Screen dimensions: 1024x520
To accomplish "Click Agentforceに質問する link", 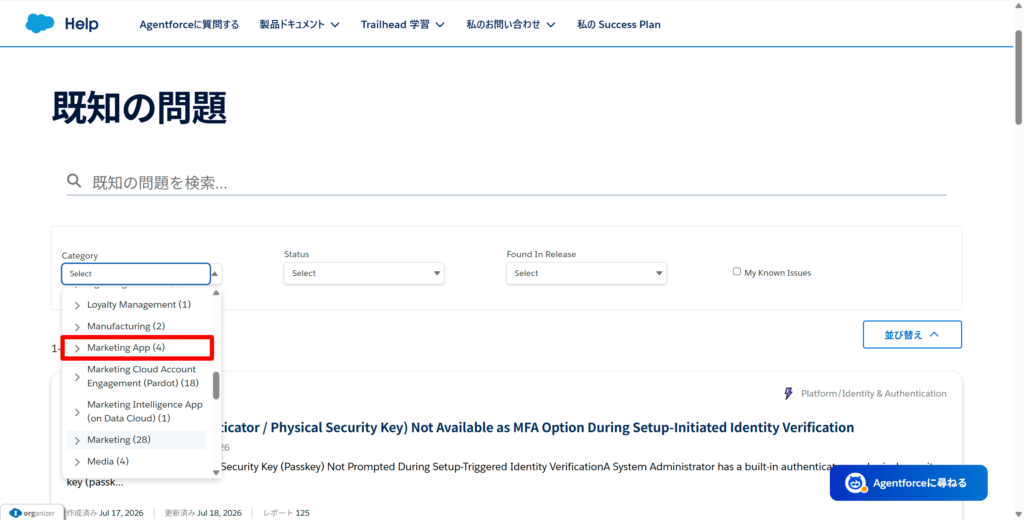I will point(189,24).
